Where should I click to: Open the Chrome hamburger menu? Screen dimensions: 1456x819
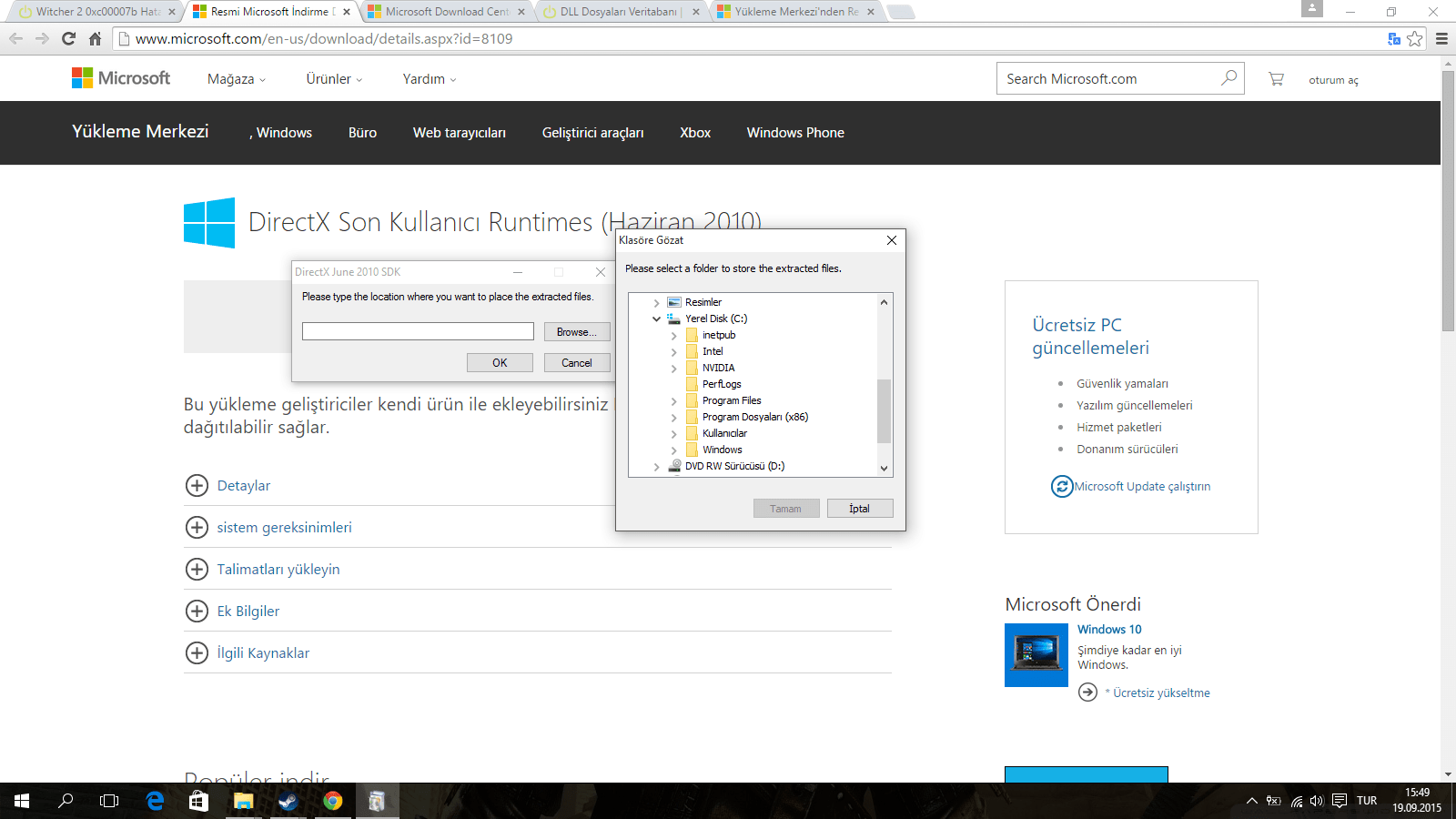(x=1441, y=38)
